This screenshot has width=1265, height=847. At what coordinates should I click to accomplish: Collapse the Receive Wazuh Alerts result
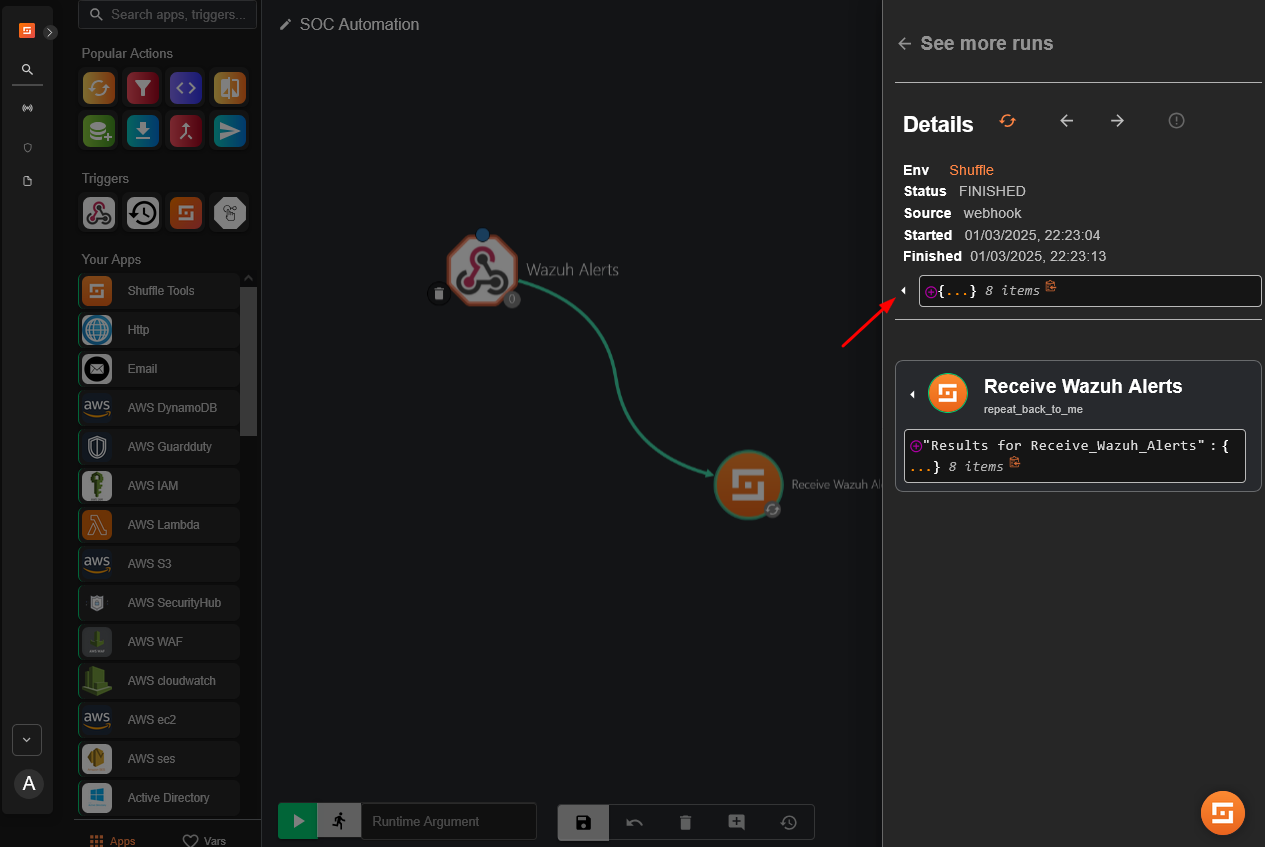point(912,395)
